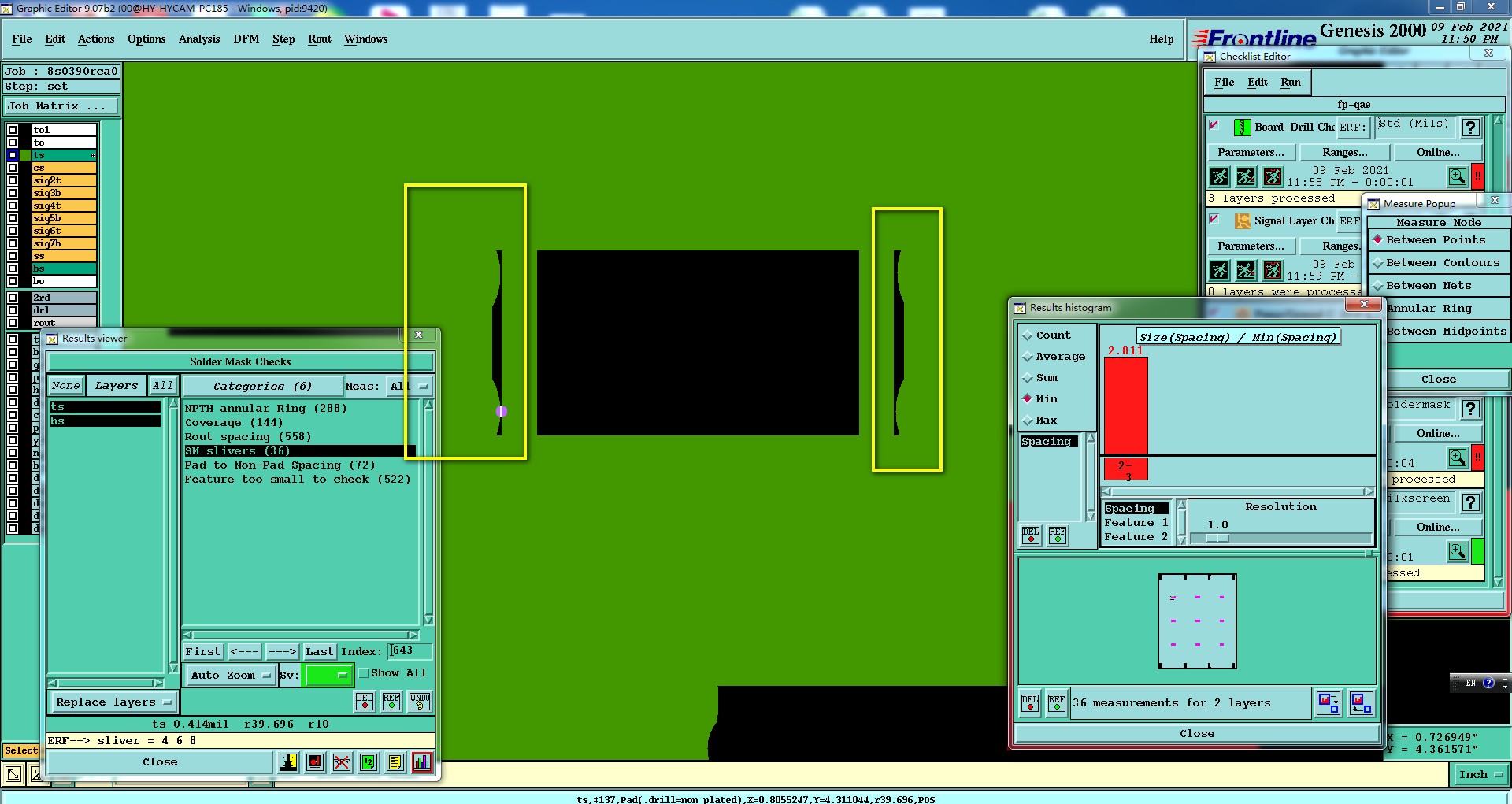The height and width of the screenshot is (804, 1512).
Task: Select Sum radio in histogram
Action: click(x=1028, y=378)
